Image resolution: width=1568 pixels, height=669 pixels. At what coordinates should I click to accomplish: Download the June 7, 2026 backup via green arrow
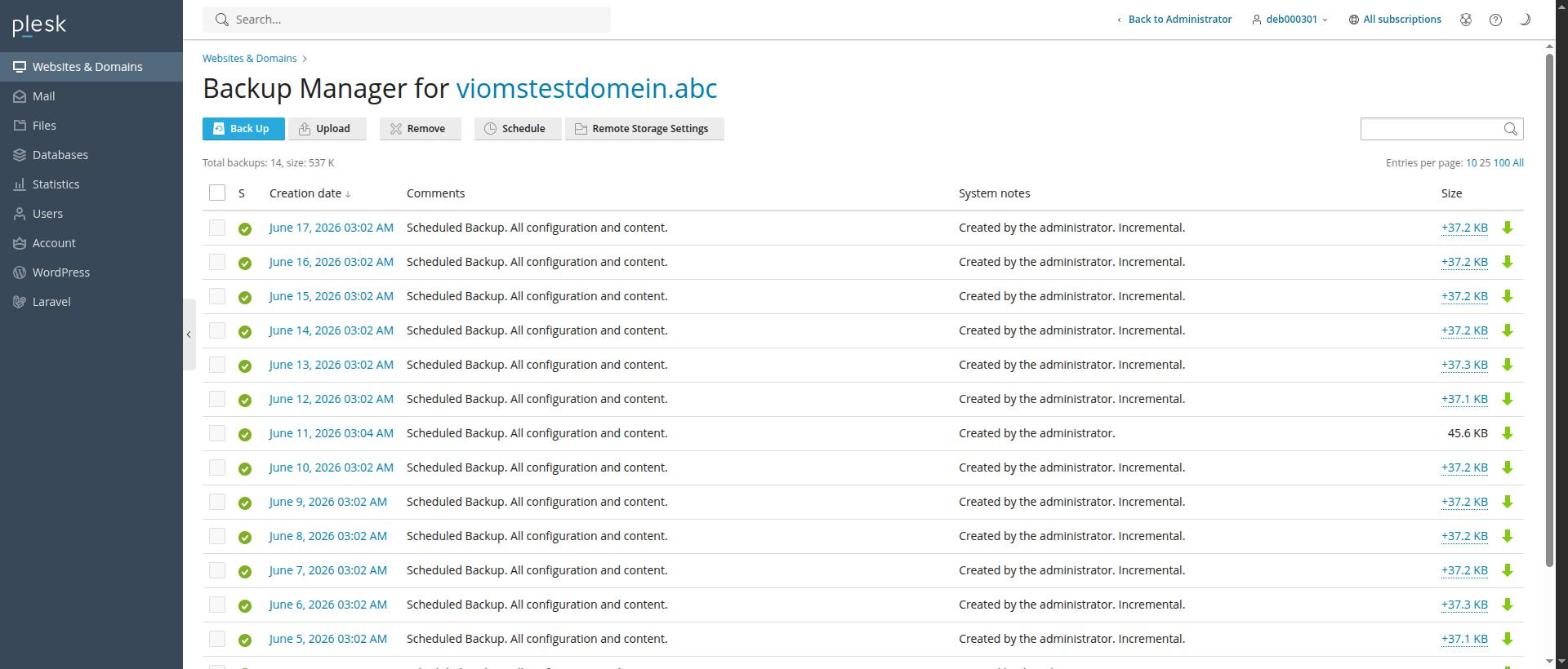click(1507, 570)
